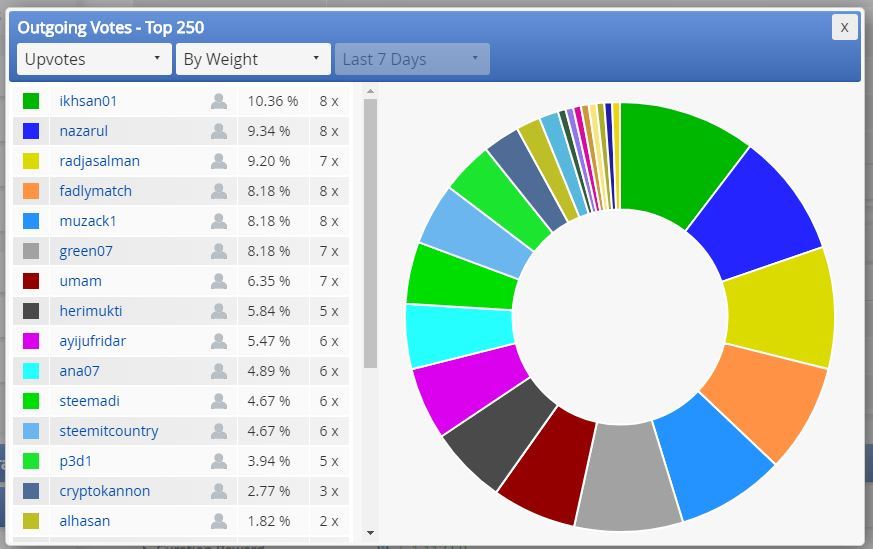Image resolution: width=873 pixels, height=549 pixels.
Task: Open profile icon beside radjasalman
Action: tap(219, 161)
